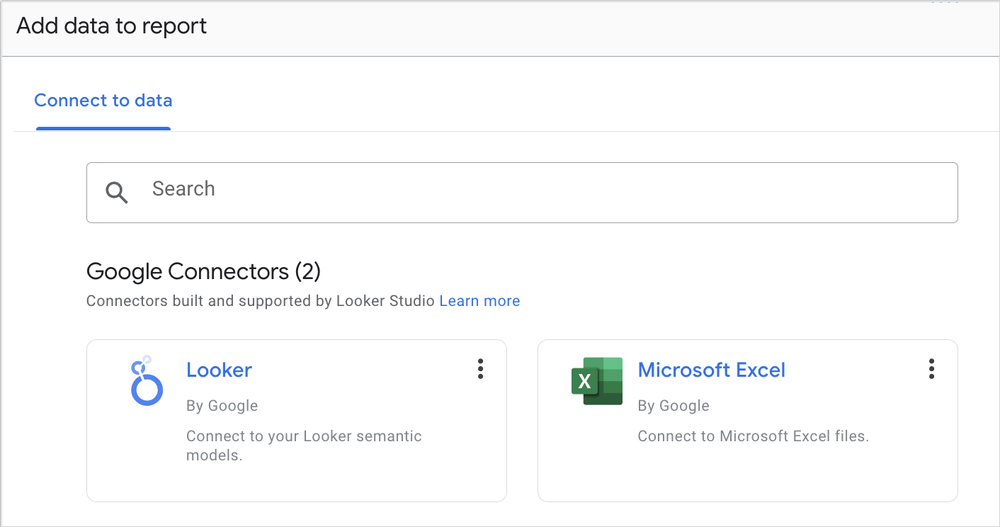
Task: Open the Looker connector's three-dot menu
Action: click(x=480, y=369)
